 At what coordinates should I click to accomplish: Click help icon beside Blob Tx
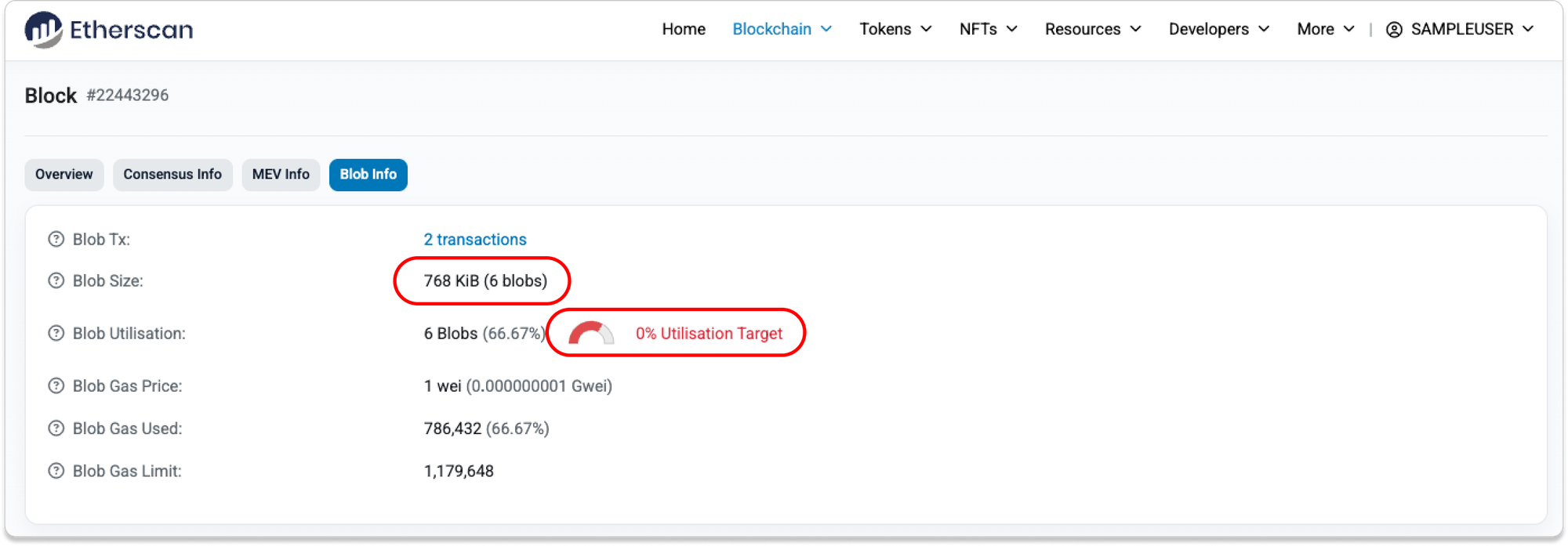pyautogui.click(x=56, y=240)
